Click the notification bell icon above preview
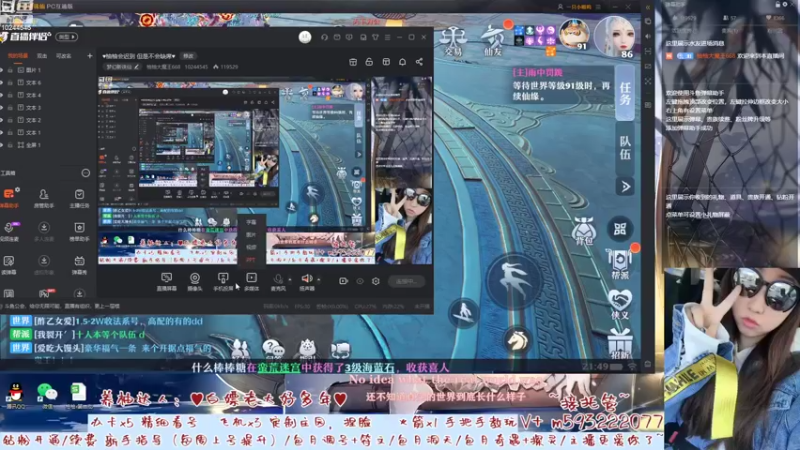 click(403, 62)
